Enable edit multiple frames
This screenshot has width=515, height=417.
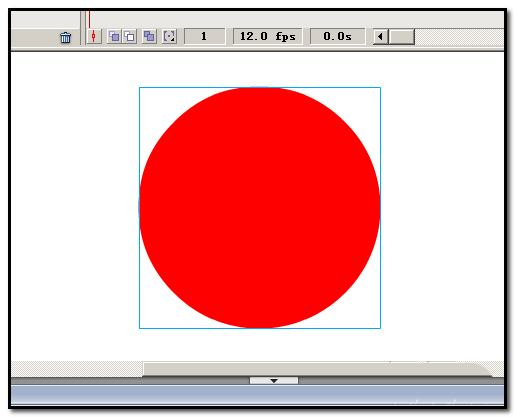click(x=149, y=36)
